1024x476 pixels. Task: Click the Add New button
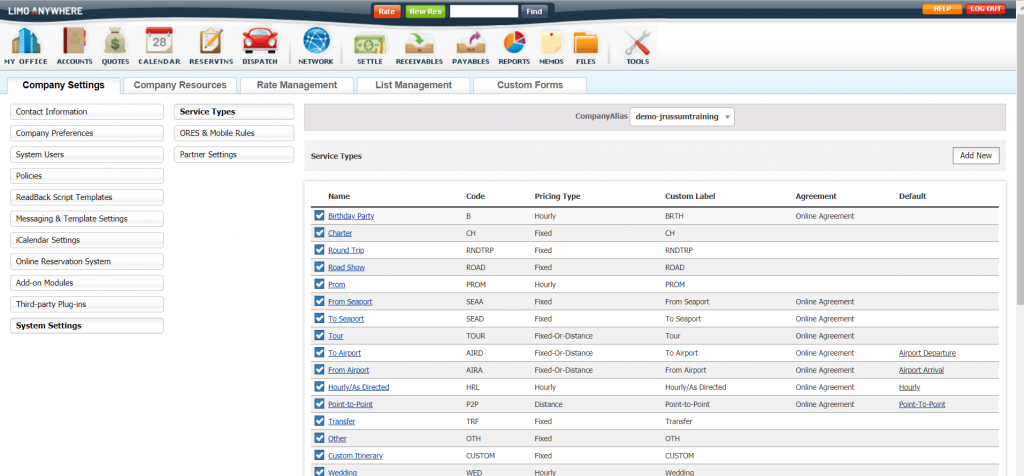[x=976, y=155]
